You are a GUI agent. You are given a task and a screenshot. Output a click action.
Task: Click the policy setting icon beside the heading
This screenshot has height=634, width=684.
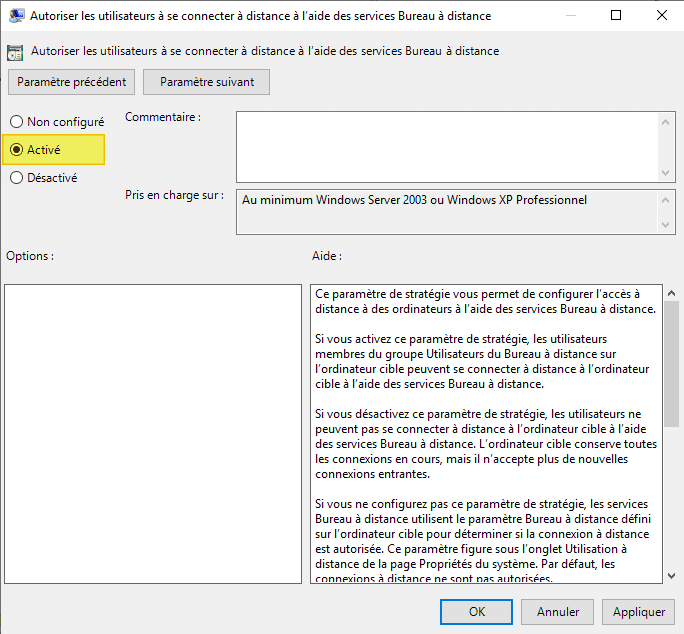tap(15, 52)
